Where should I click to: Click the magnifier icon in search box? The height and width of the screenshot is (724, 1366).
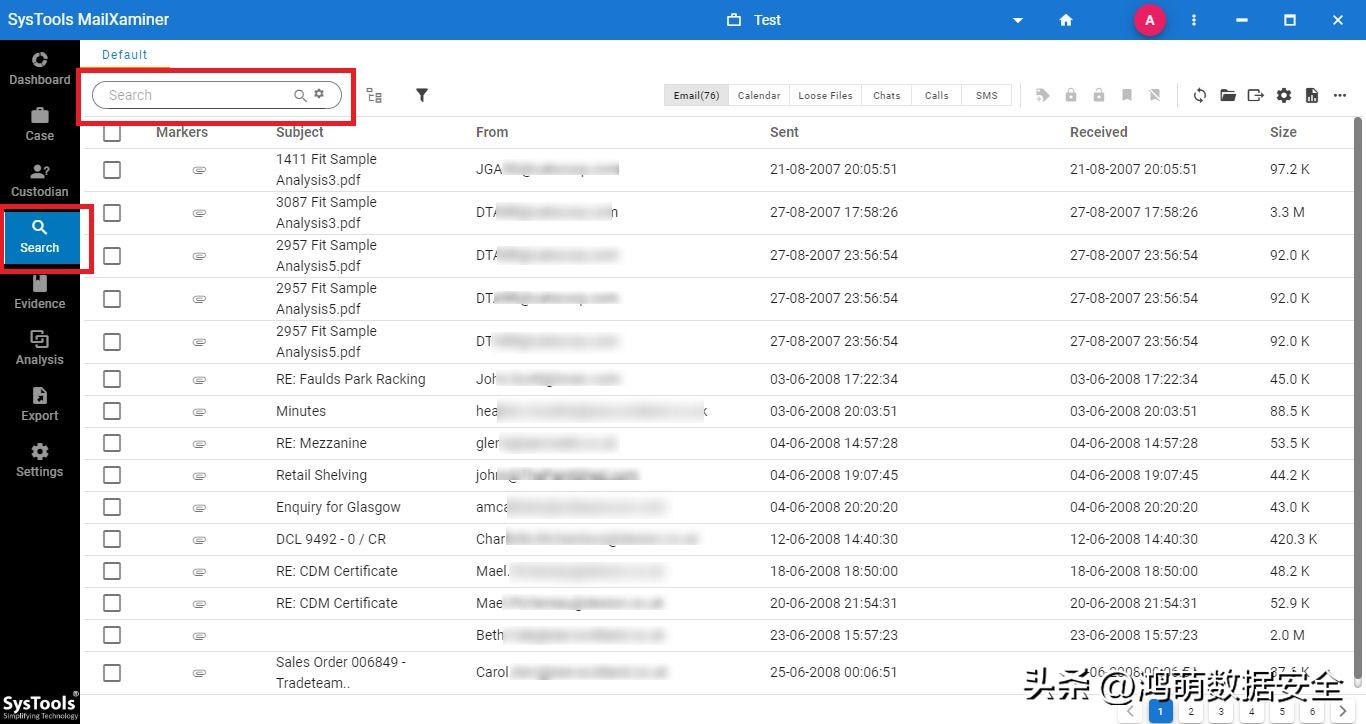pyautogui.click(x=300, y=95)
